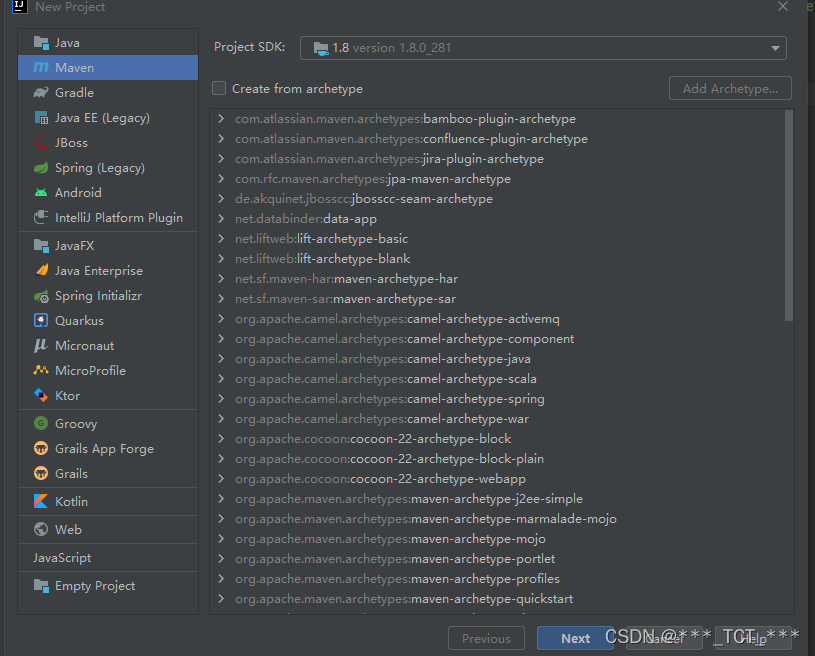Expand jbosscc-seam-archetype node
815x656 pixels.
coord(221,199)
